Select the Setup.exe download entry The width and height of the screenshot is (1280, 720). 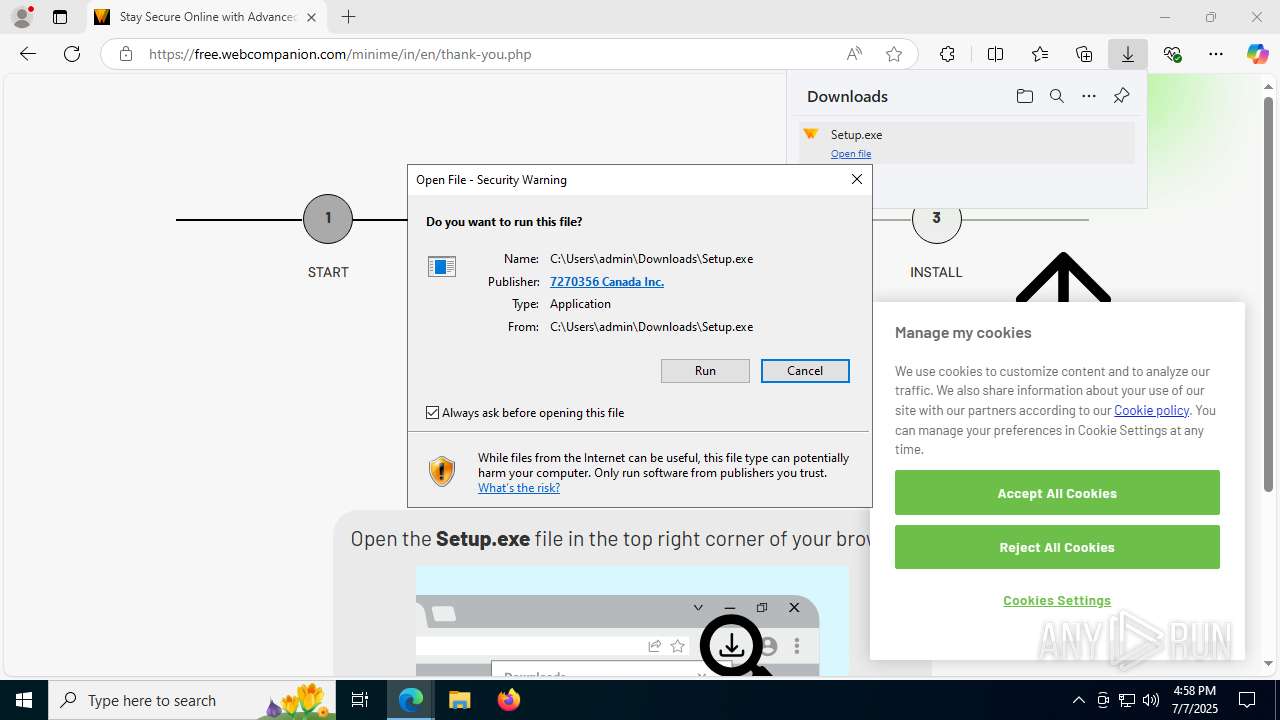click(x=967, y=143)
